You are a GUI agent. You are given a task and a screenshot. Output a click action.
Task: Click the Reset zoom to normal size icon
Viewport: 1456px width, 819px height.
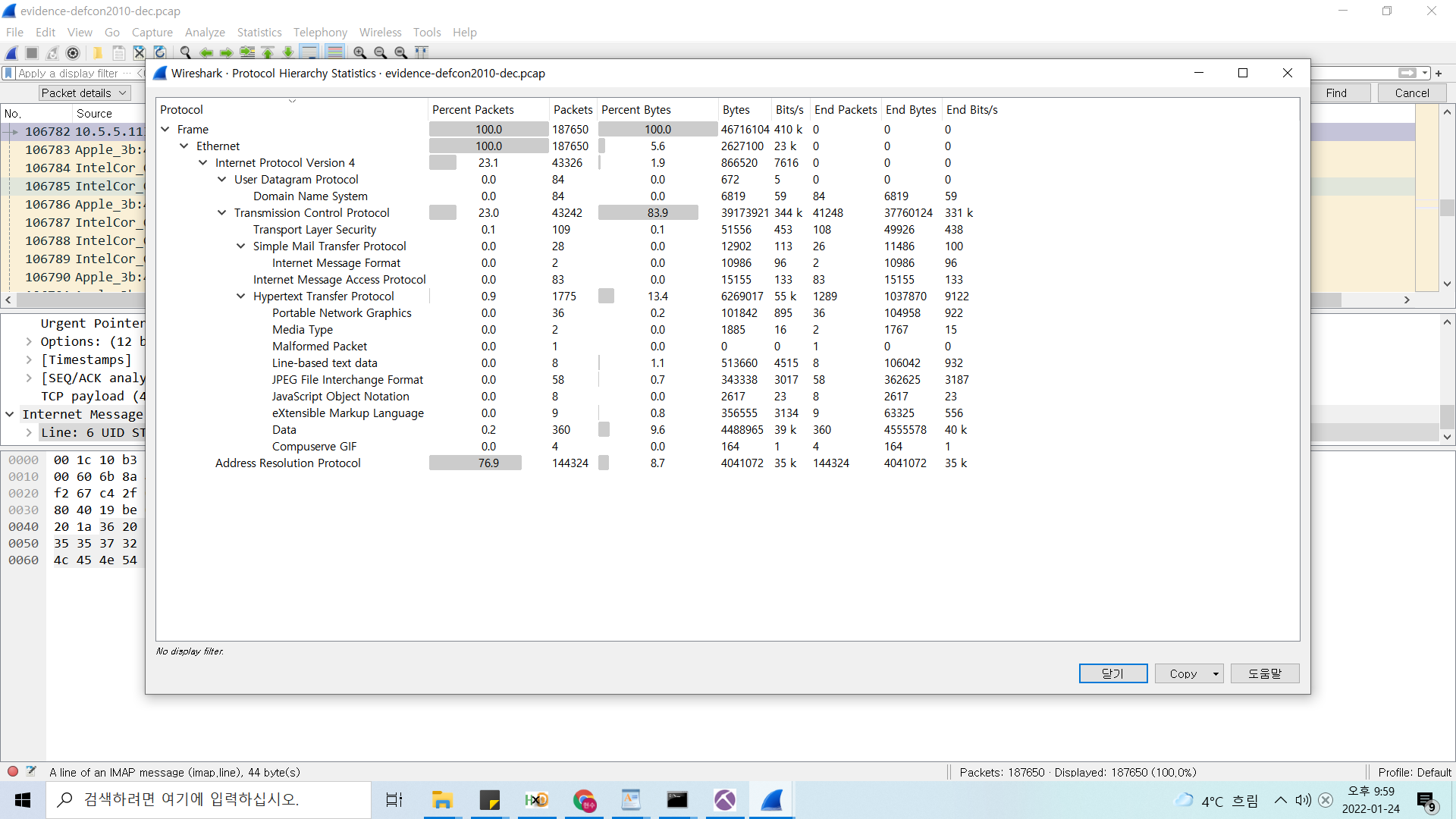pos(400,52)
